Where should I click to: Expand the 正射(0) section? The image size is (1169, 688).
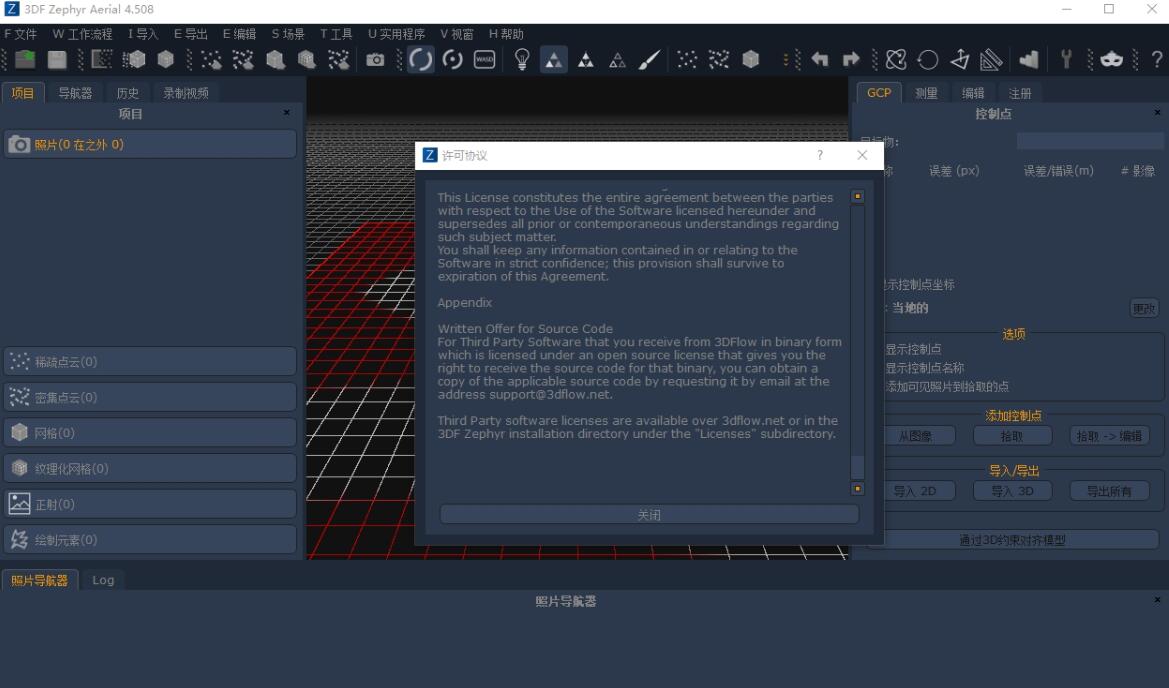(x=151, y=504)
